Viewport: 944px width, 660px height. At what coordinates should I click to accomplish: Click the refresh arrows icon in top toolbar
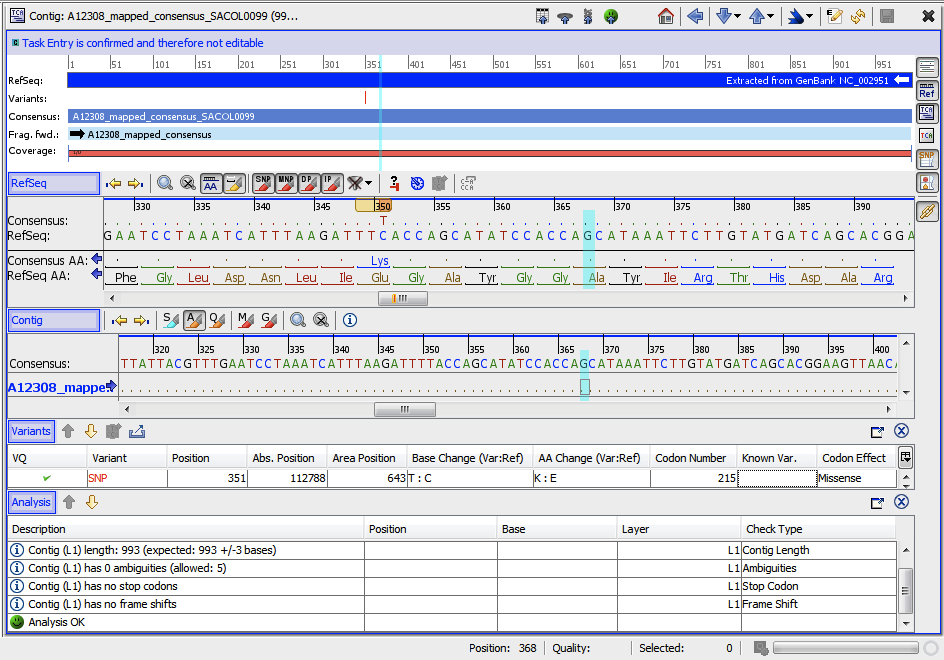(x=858, y=16)
